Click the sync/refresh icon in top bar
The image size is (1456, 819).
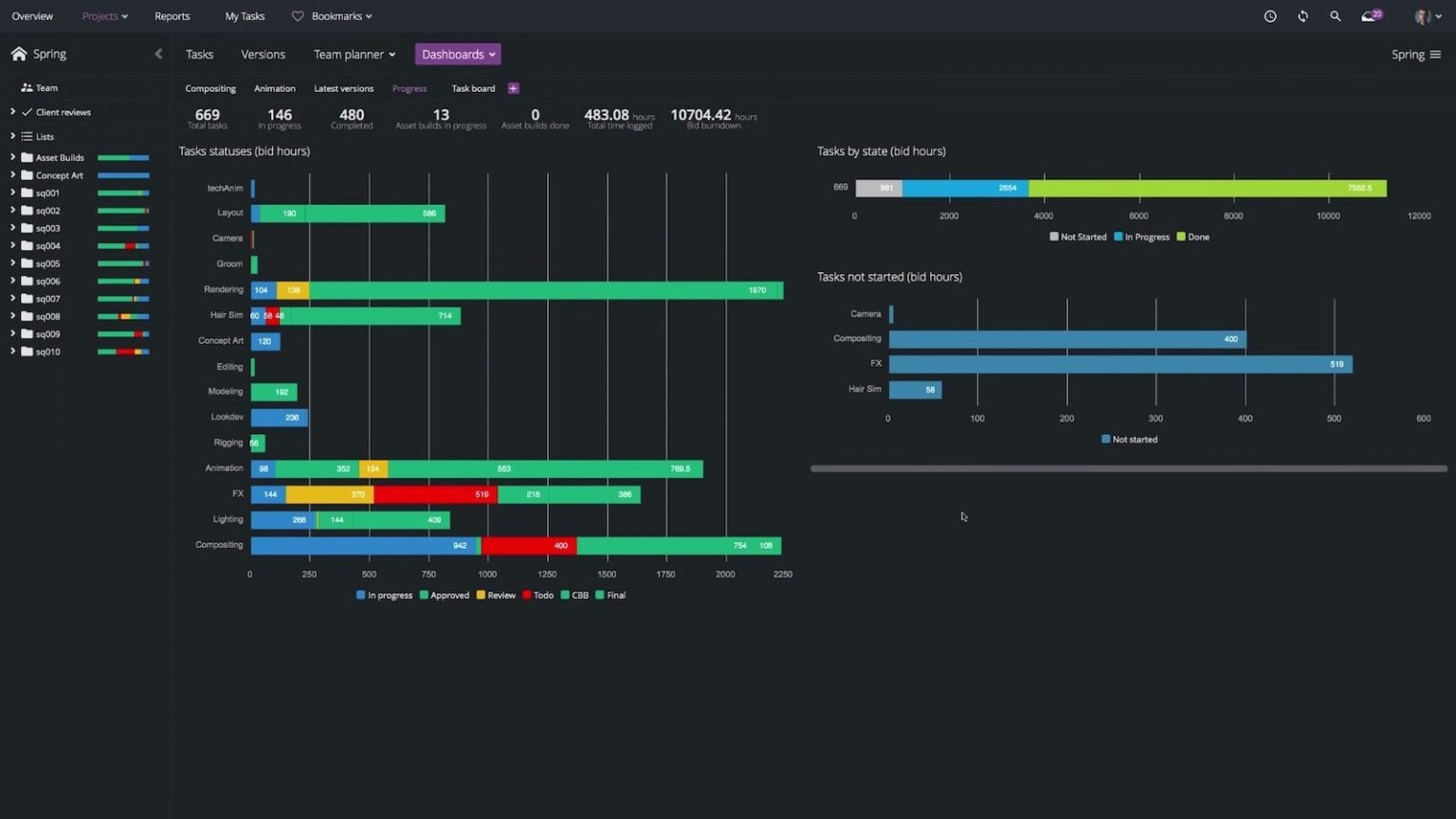coord(1302,16)
